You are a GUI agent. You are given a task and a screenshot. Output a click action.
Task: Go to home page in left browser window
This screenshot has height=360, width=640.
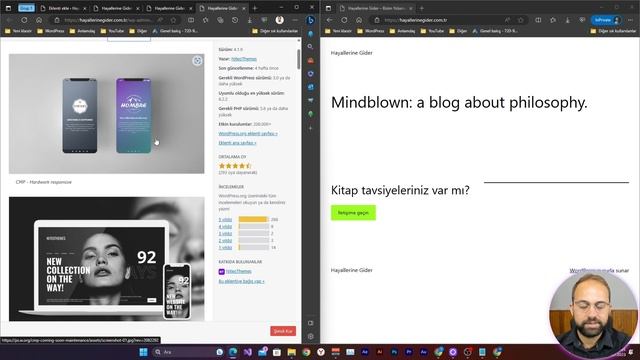[39, 20]
